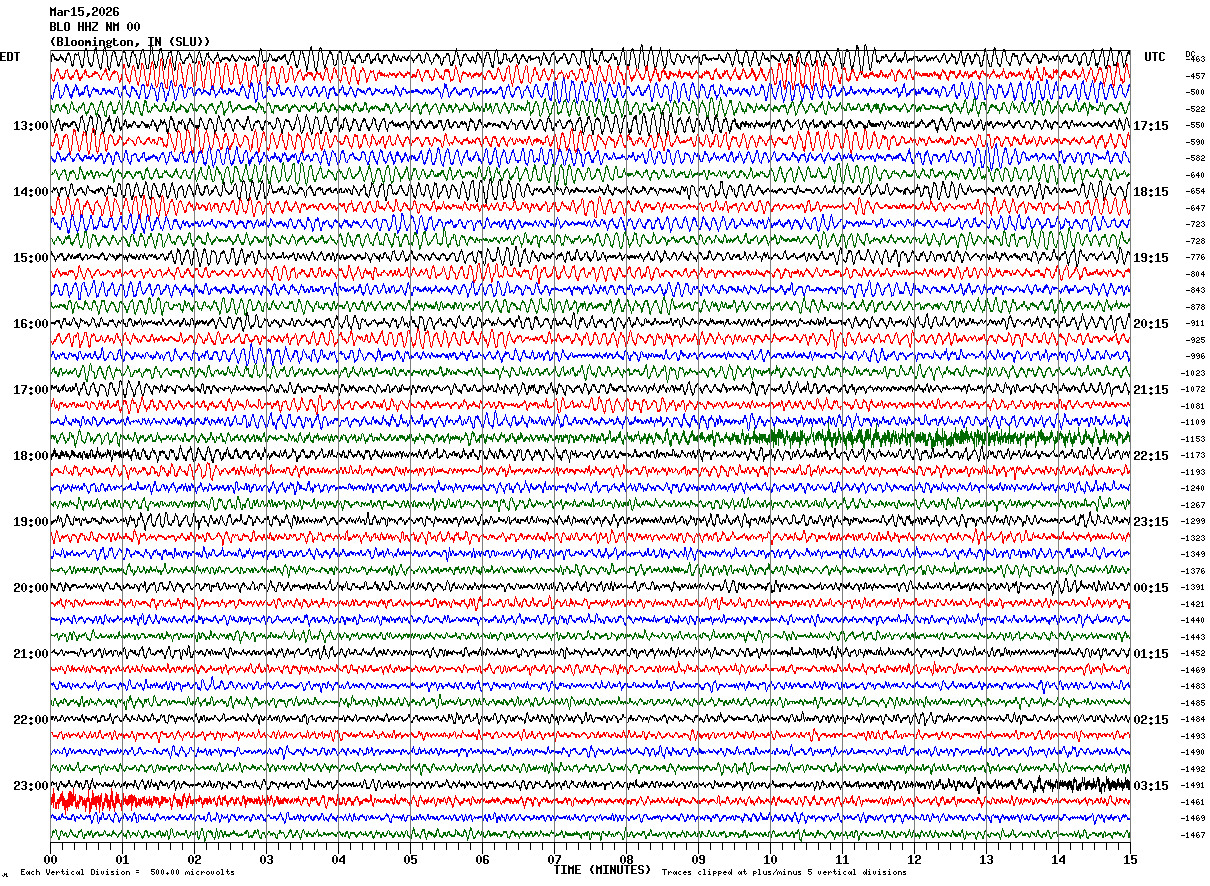Click the Bloomington, IN (SLU) location label
The height and width of the screenshot is (886, 1210).
tap(130, 42)
